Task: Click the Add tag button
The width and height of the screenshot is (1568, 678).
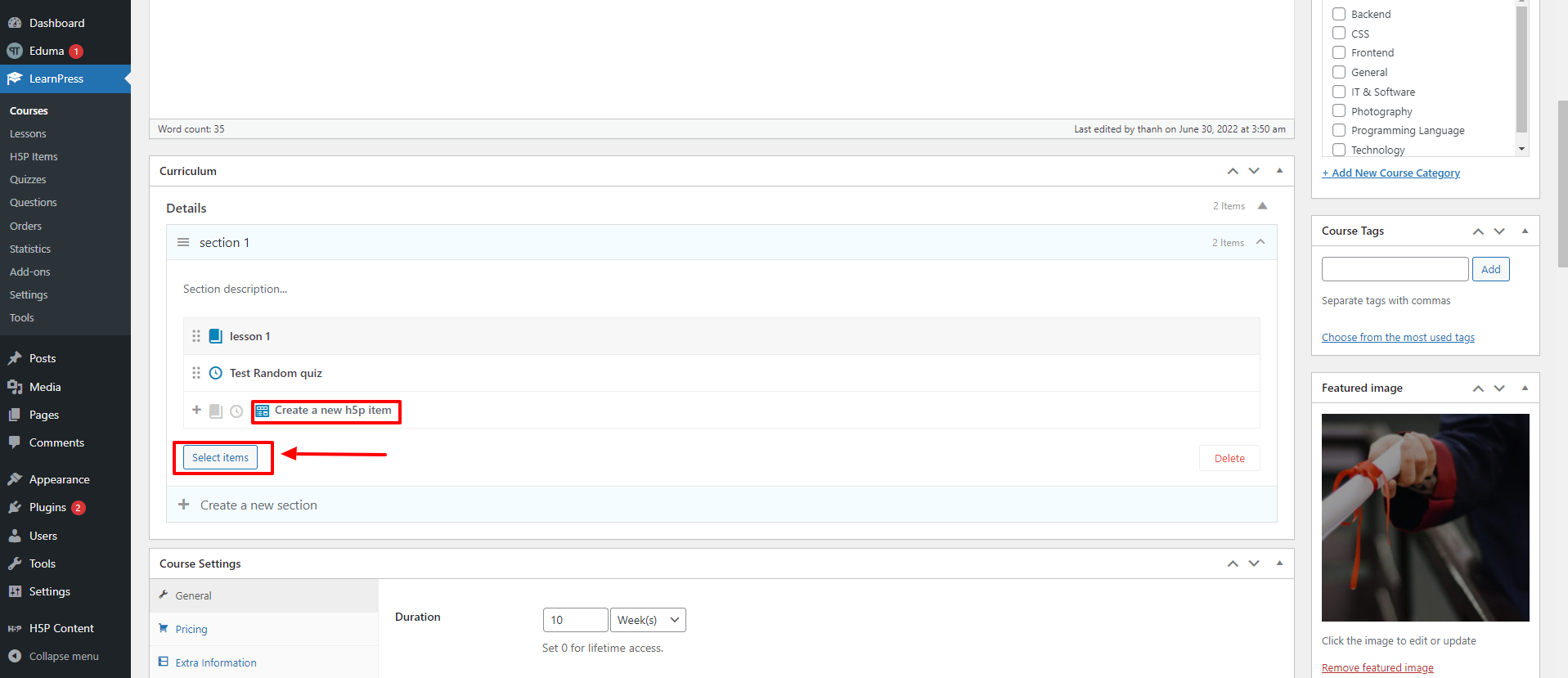Action: click(1491, 269)
